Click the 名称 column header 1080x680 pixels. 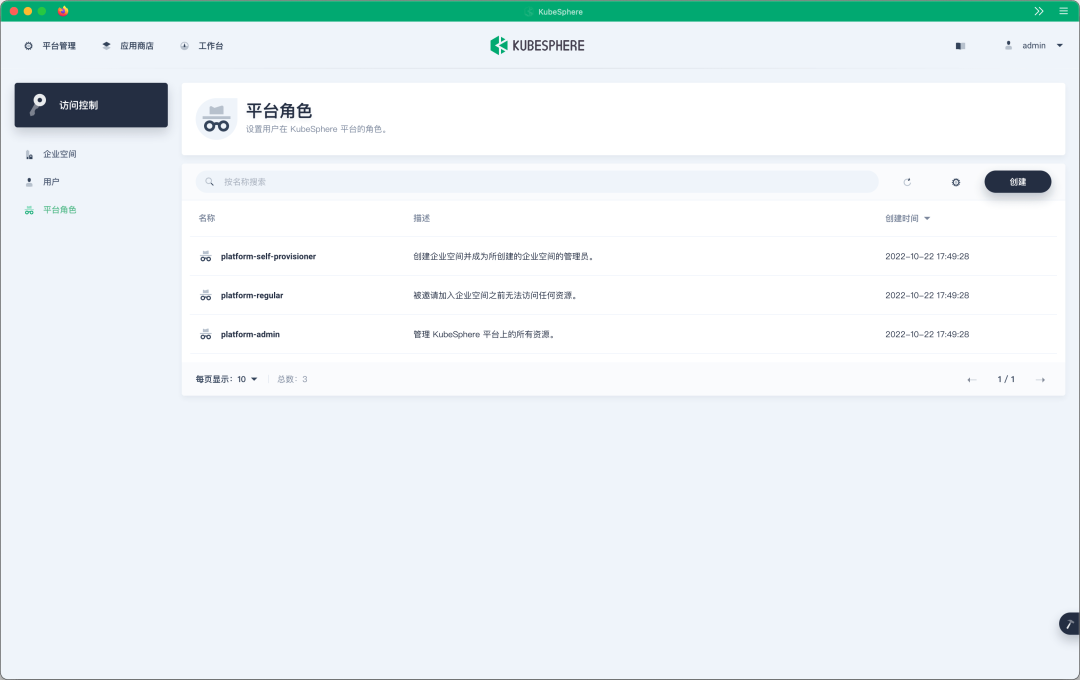click(207, 218)
